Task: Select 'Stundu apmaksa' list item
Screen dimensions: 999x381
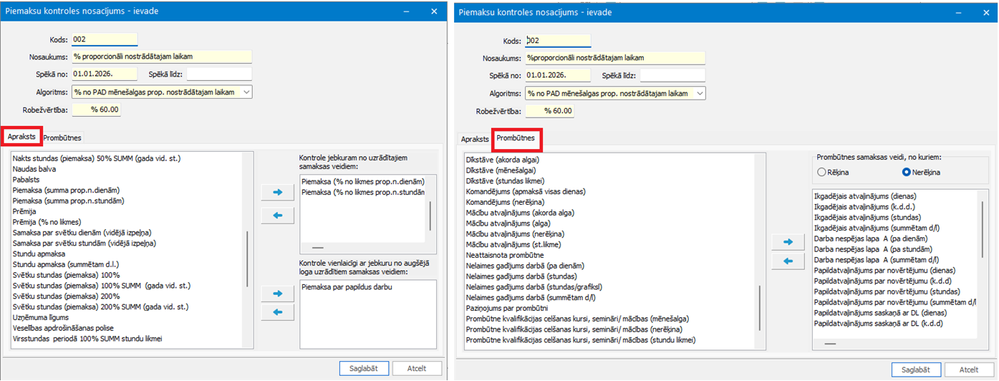Action: [x=38, y=254]
